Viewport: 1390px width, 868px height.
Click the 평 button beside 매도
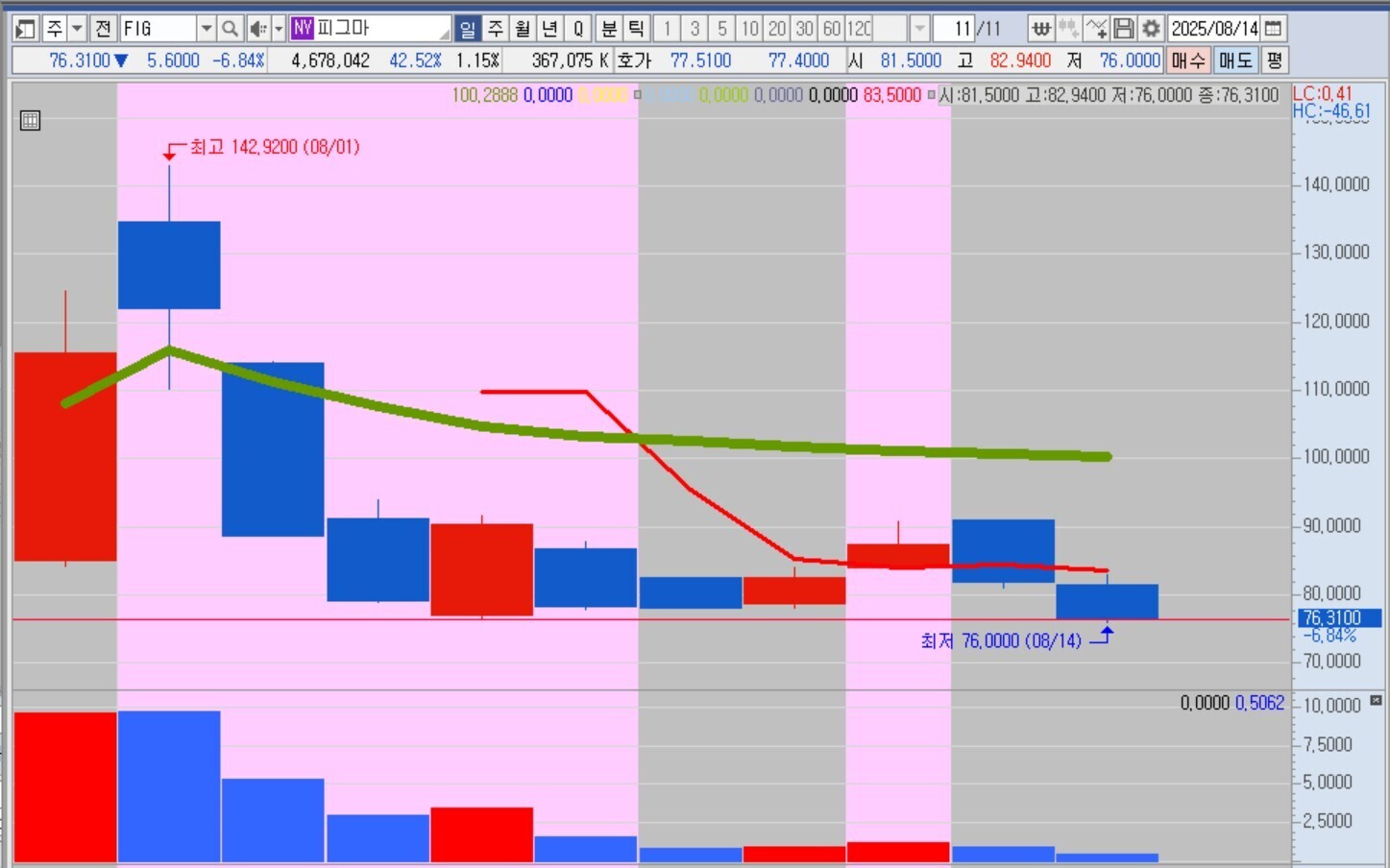click(x=1275, y=60)
